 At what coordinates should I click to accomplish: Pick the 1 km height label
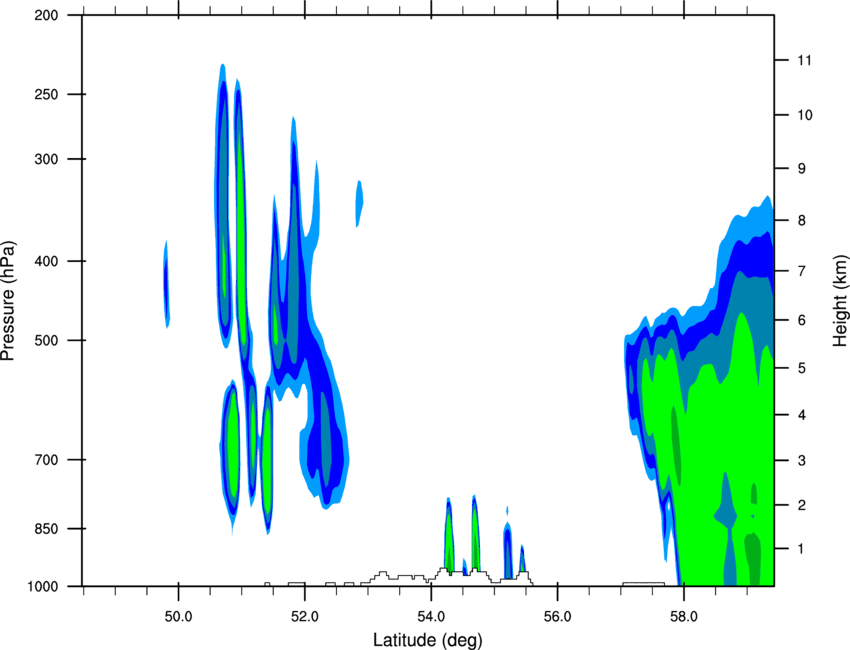click(x=801, y=549)
